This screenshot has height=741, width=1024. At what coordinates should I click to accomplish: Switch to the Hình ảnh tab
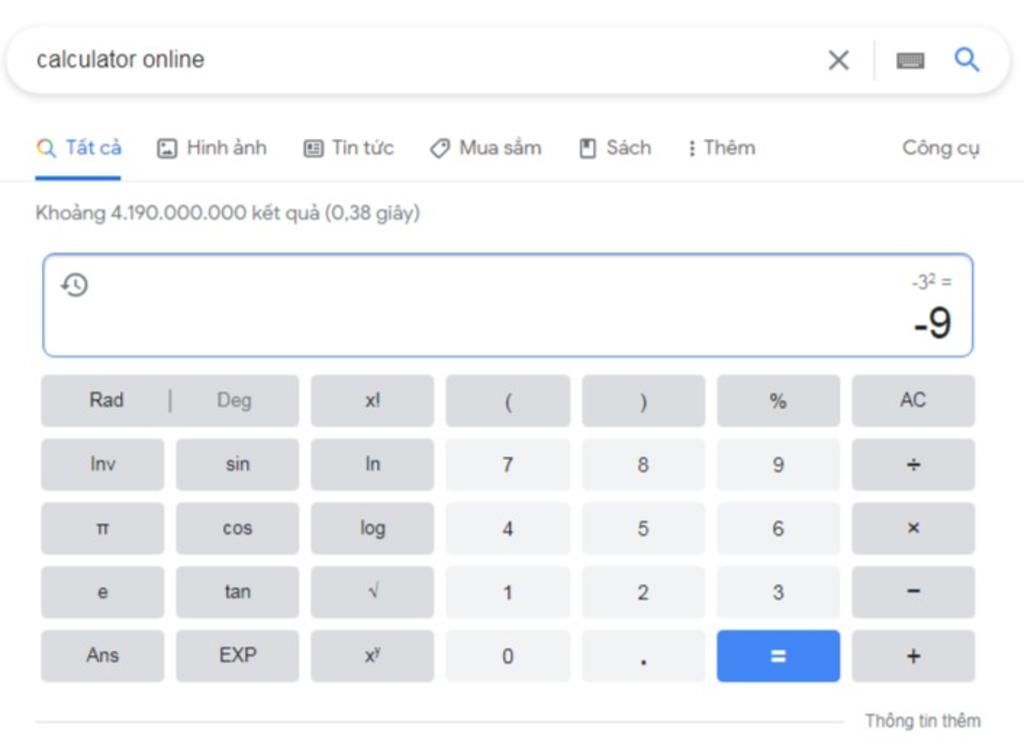pos(213,148)
